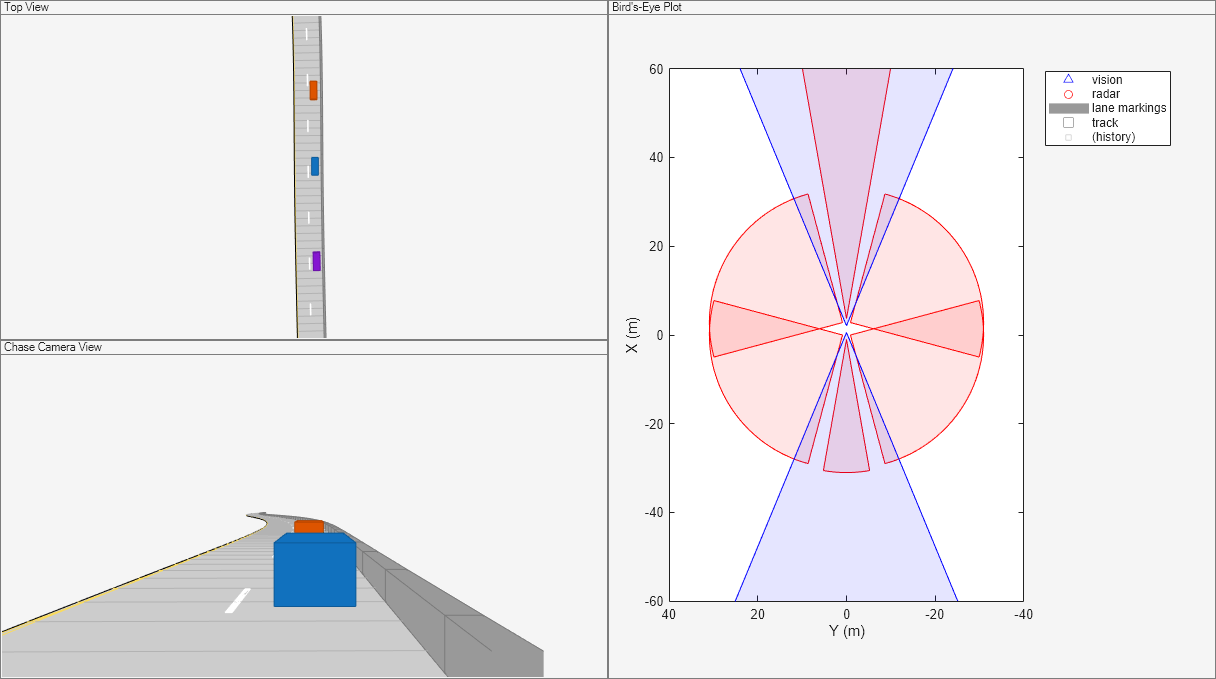Click the blue car in Top View
This screenshot has width=1216, height=679.
[315, 166]
